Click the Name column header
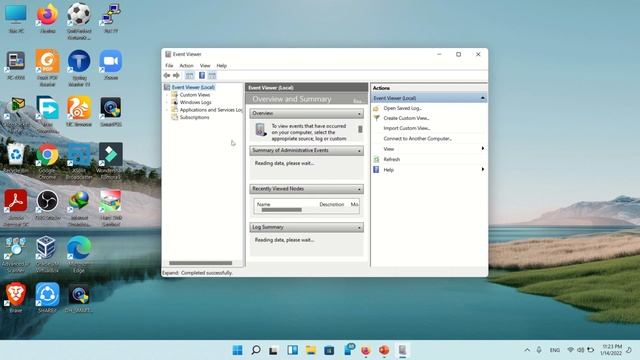The image size is (640, 360). (264, 204)
